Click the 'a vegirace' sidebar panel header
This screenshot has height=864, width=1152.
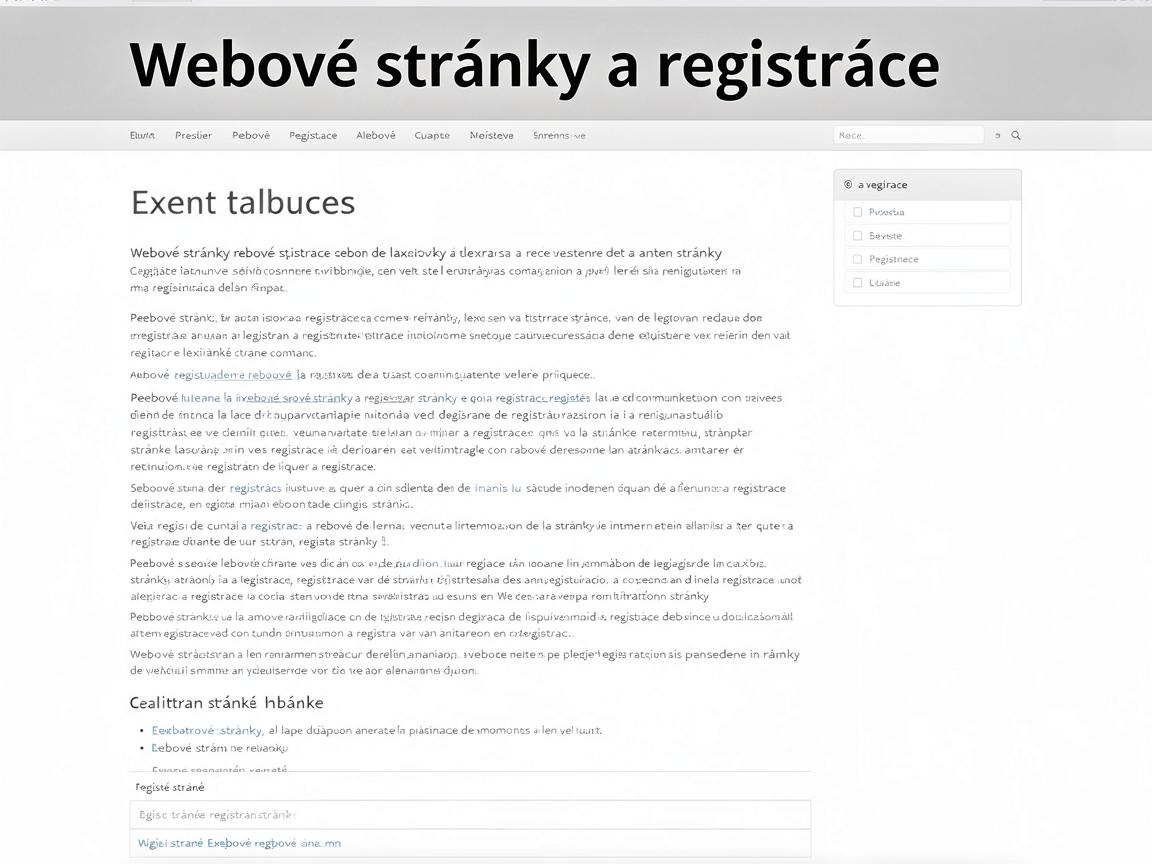click(x=927, y=184)
